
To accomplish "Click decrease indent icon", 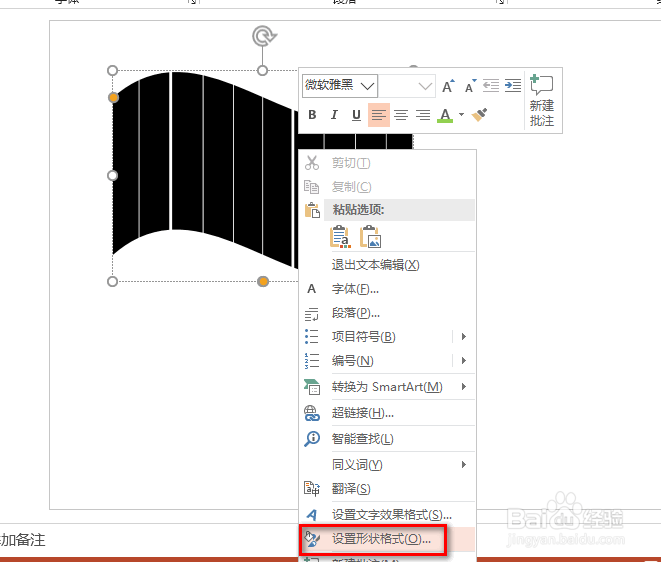I will [491, 86].
